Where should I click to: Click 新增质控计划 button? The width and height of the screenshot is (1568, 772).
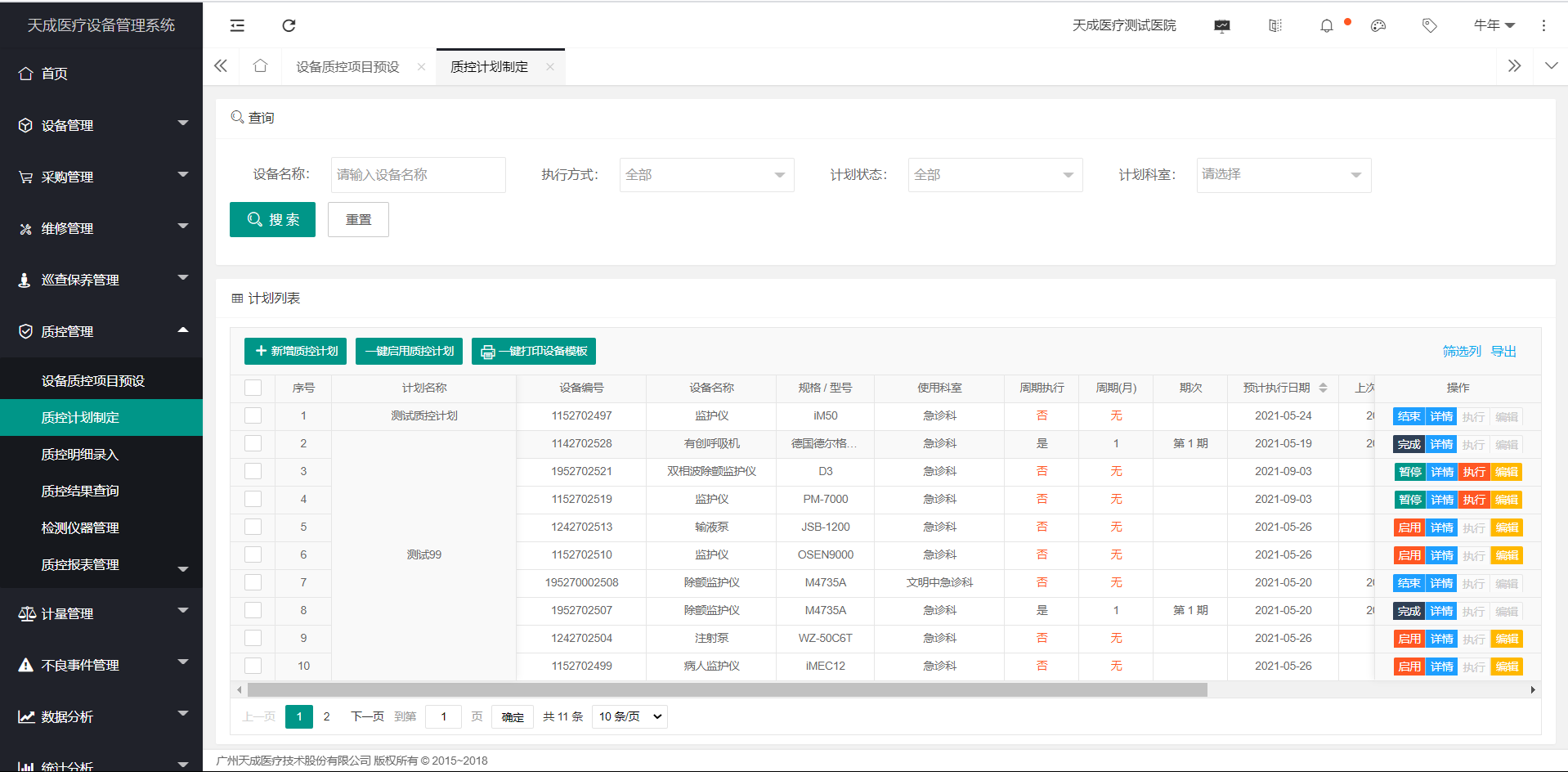click(x=295, y=351)
